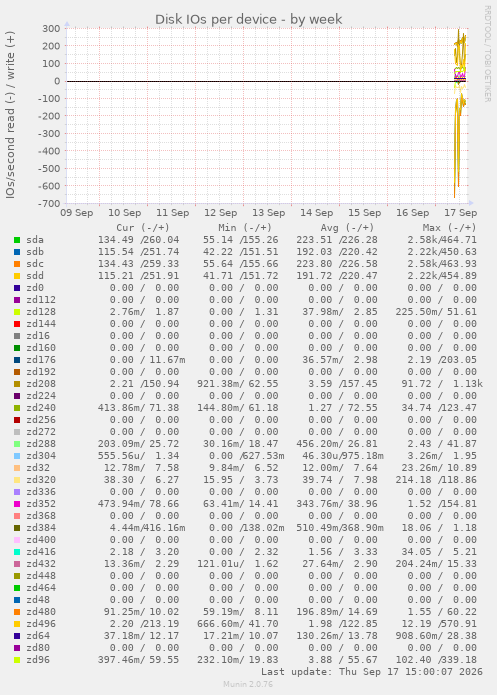Click the zd208 max value '91.72 / 1.13k'
The width and height of the screenshot is (497, 695).
point(442,383)
